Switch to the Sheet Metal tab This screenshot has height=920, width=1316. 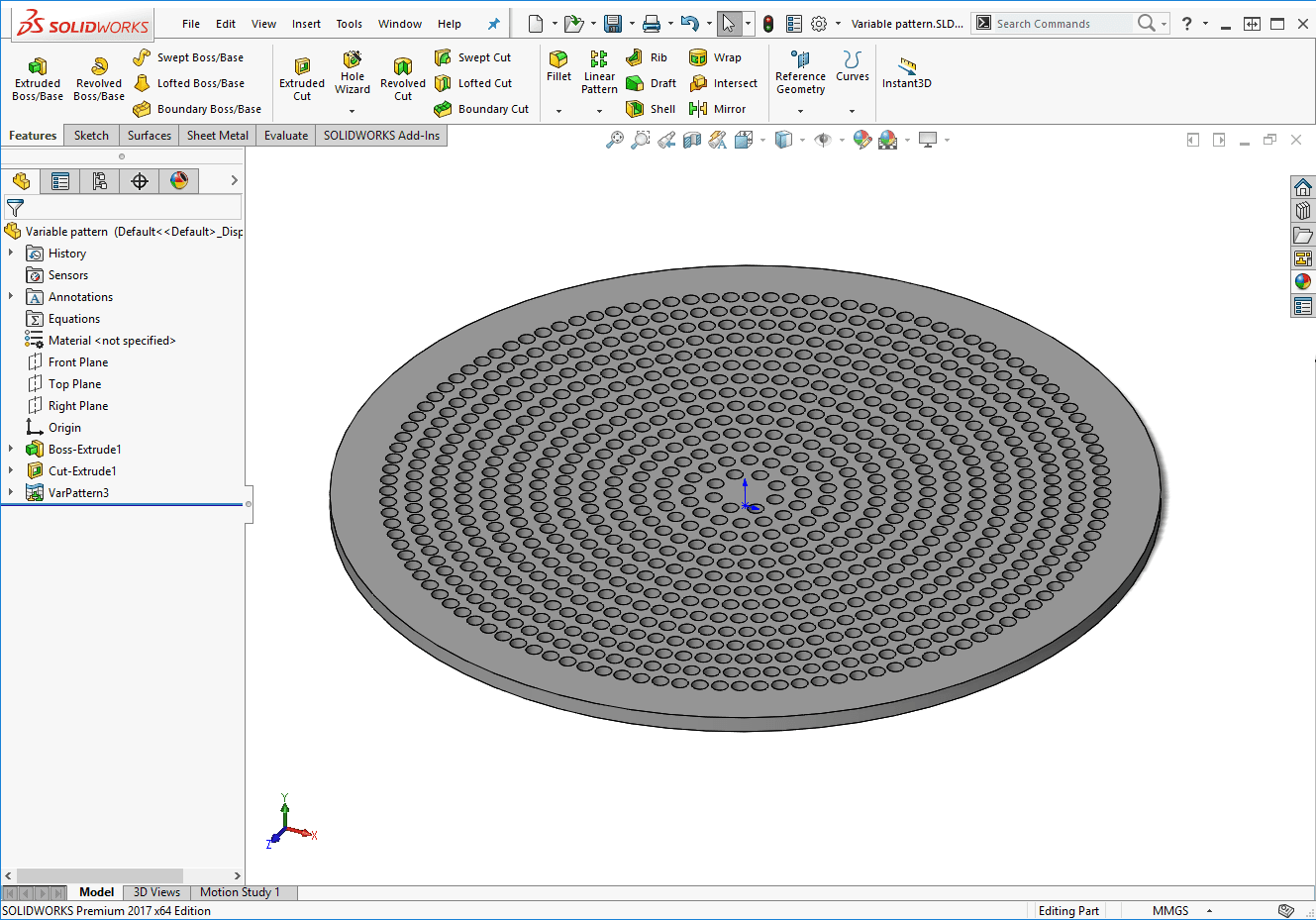(x=217, y=136)
